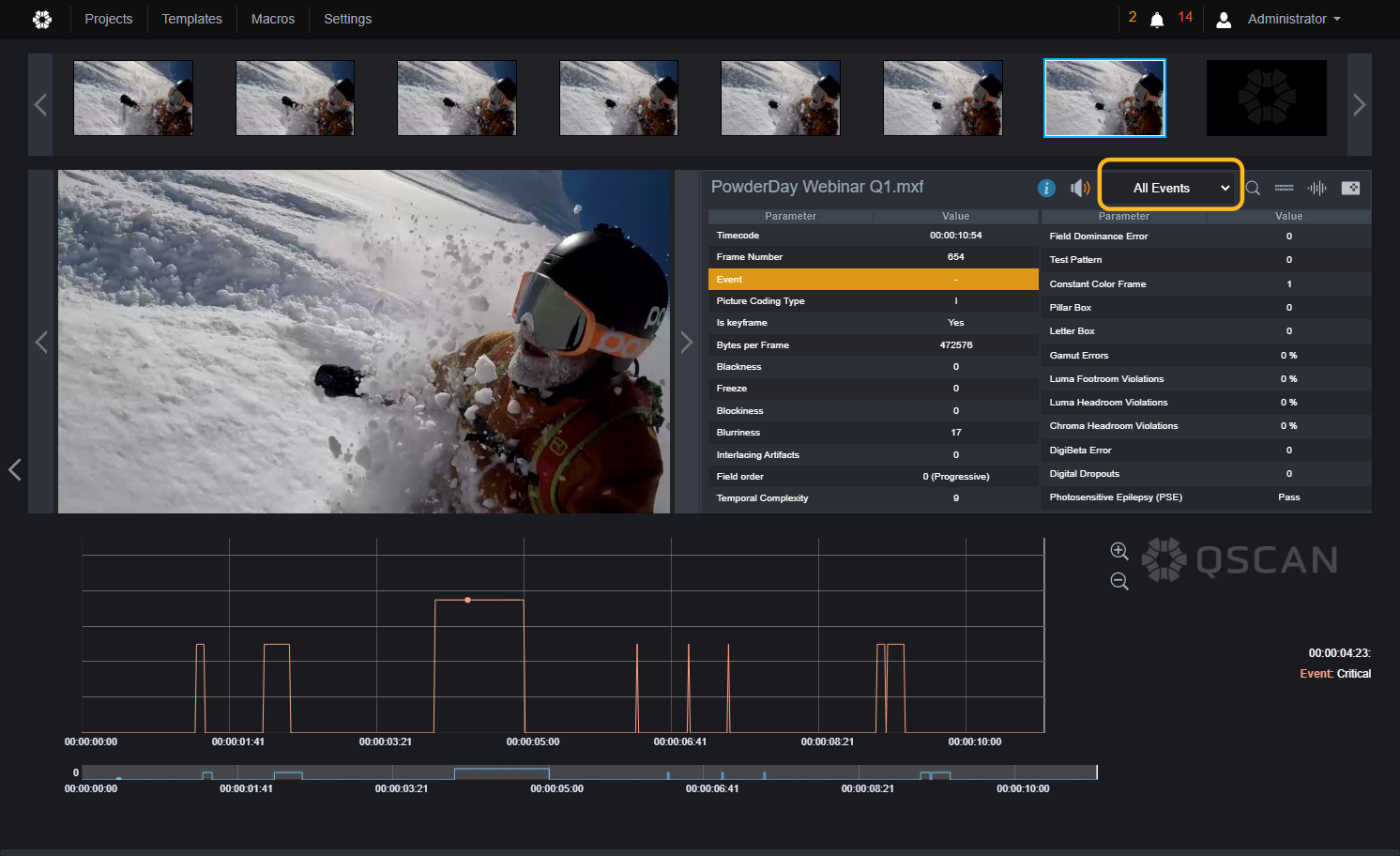
Task: Go to Templates
Action: (x=192, y=19)
